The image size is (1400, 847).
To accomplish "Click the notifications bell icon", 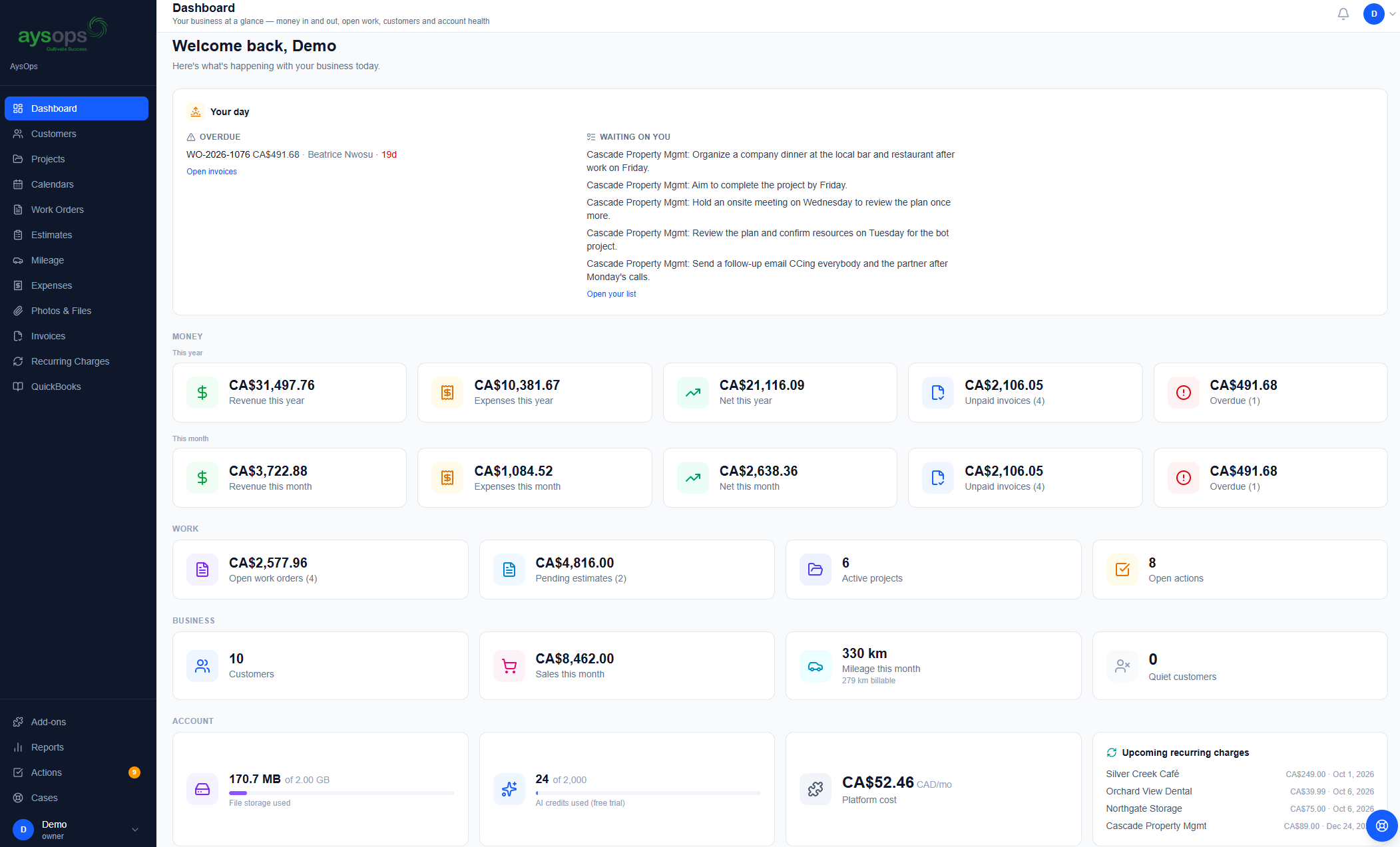I will pyautogui.click(x=1343, y=14).
